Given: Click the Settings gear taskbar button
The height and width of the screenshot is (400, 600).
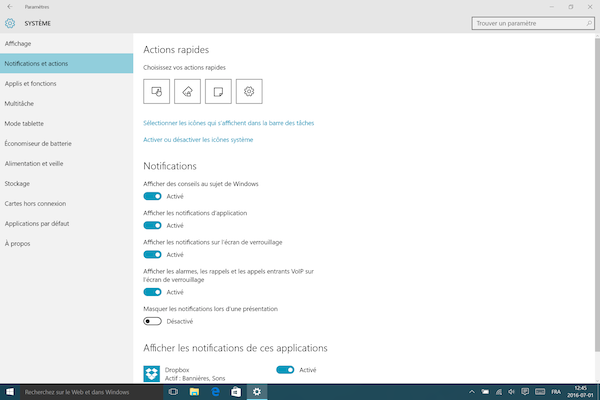Looking at the screenshot, I should 257,392.
